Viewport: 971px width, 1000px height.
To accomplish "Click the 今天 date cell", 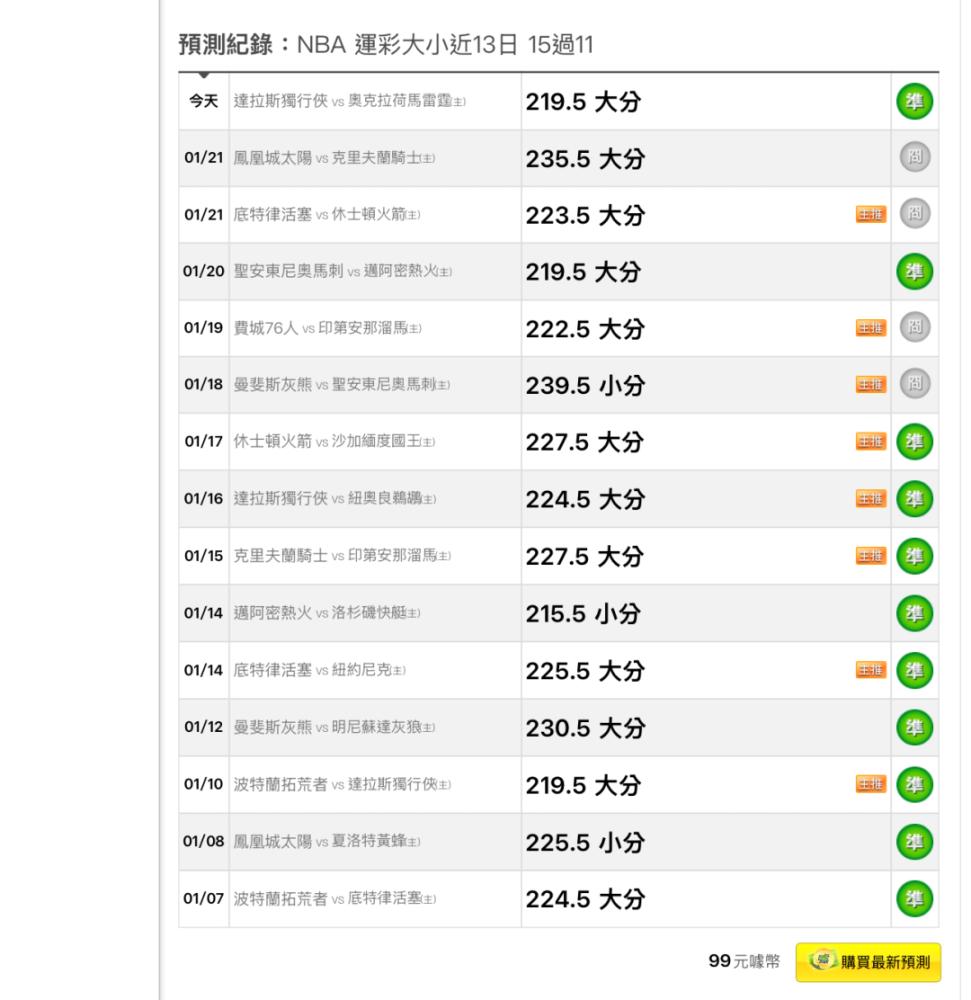I will click(x=203, y=101).
